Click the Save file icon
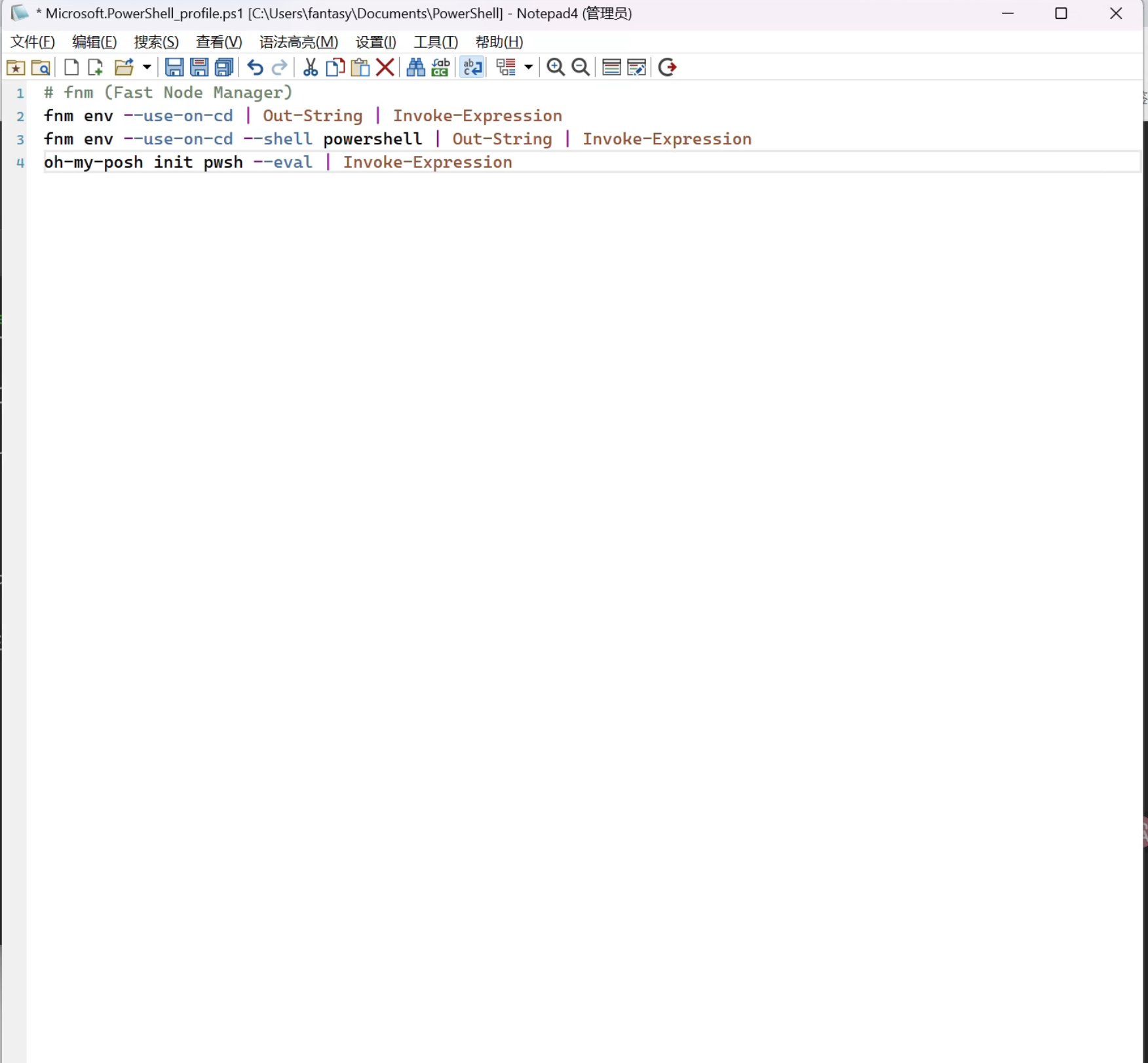Viewport: 1148px width, 1063px height. click(174, 68)
